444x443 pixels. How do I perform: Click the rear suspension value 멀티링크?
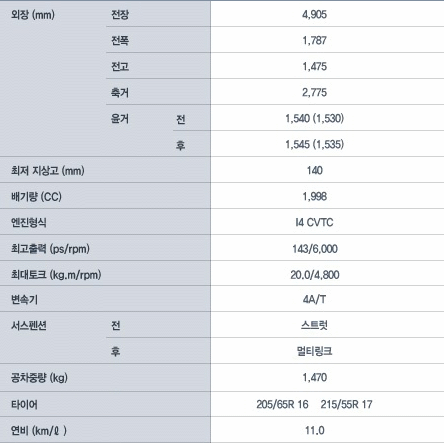tap(314, 351)
